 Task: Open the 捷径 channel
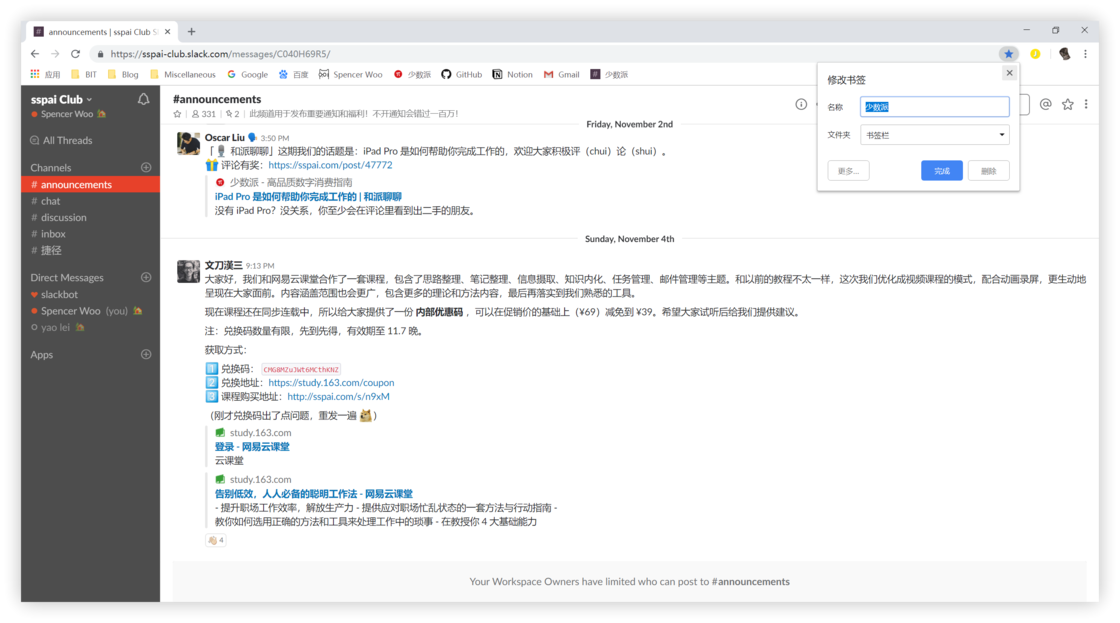pos(91,250)
